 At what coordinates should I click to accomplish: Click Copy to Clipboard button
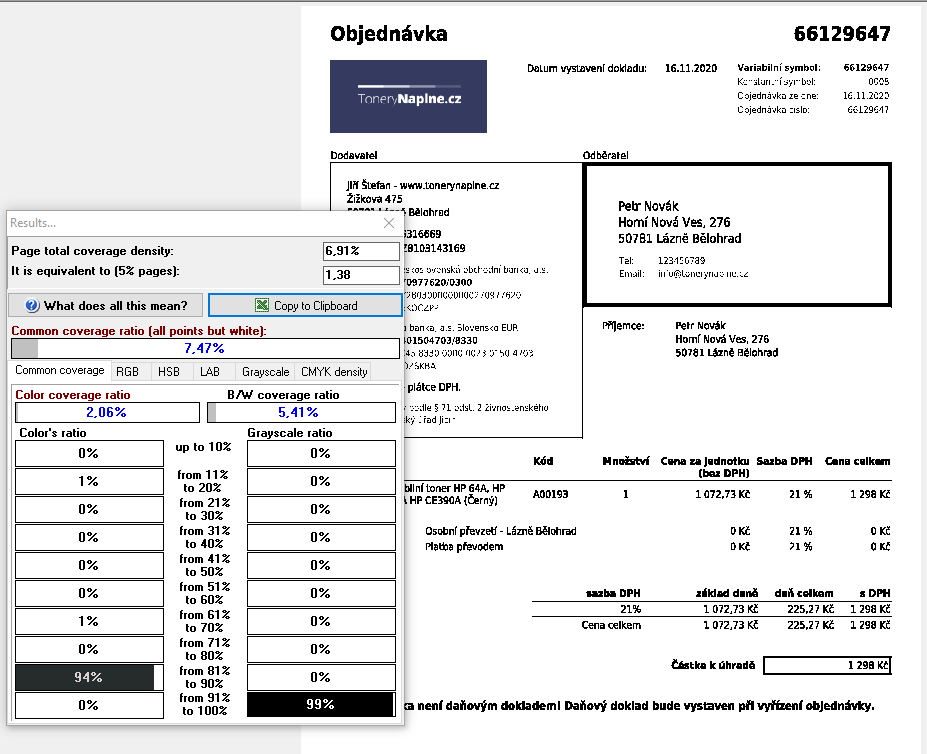click(x=305, y=305)
